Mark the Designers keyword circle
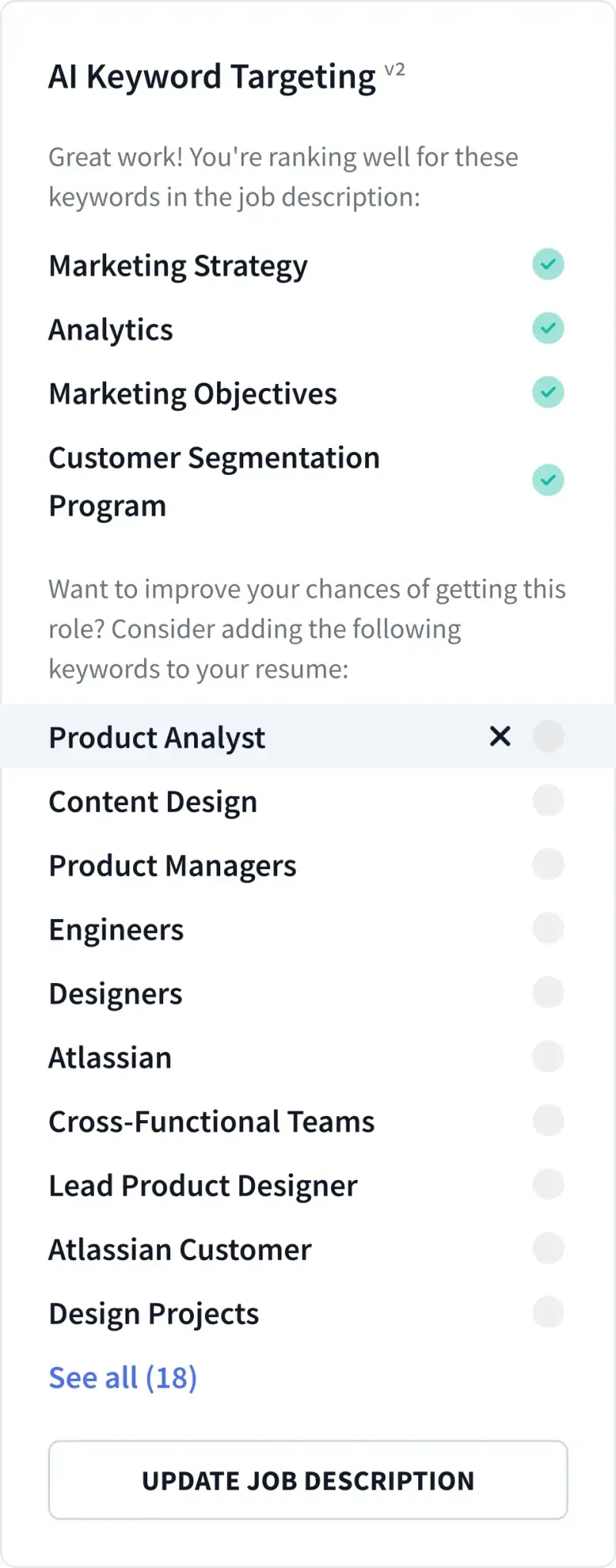The image size is (616, 1568). tap(548, 992)
